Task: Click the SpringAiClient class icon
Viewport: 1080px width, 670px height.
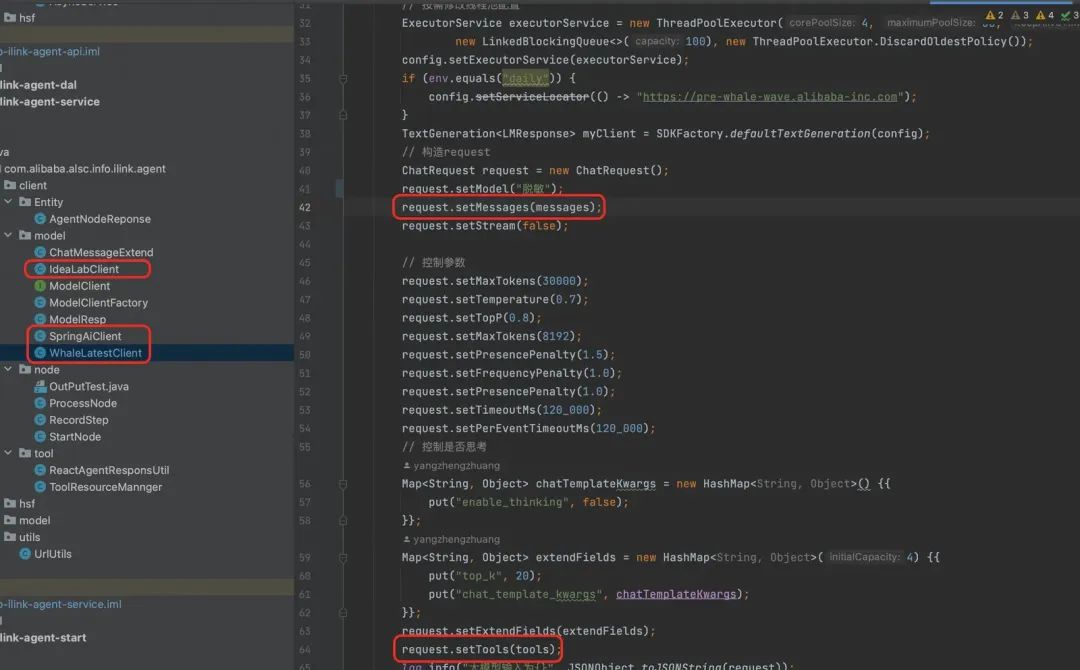Action: (40, 336)
